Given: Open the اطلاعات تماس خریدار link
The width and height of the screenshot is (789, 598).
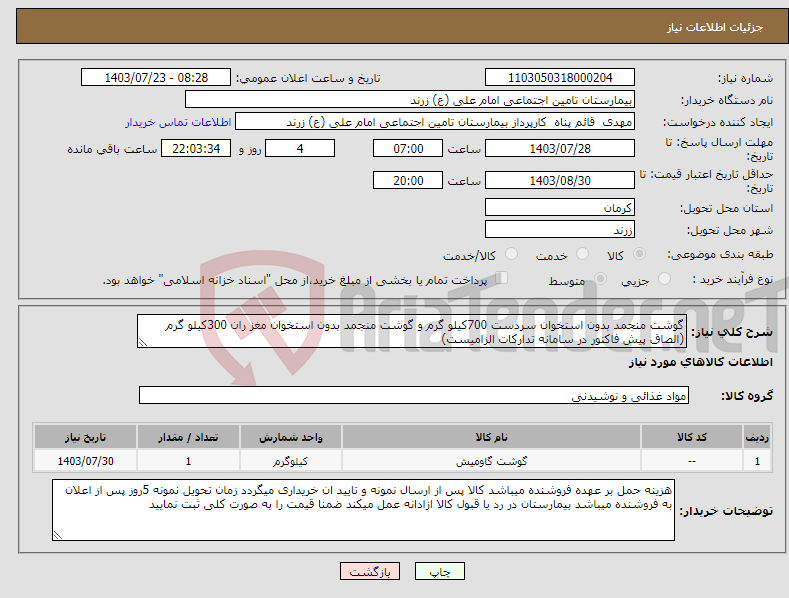Looking at the screenshot, I should (178, 122).
